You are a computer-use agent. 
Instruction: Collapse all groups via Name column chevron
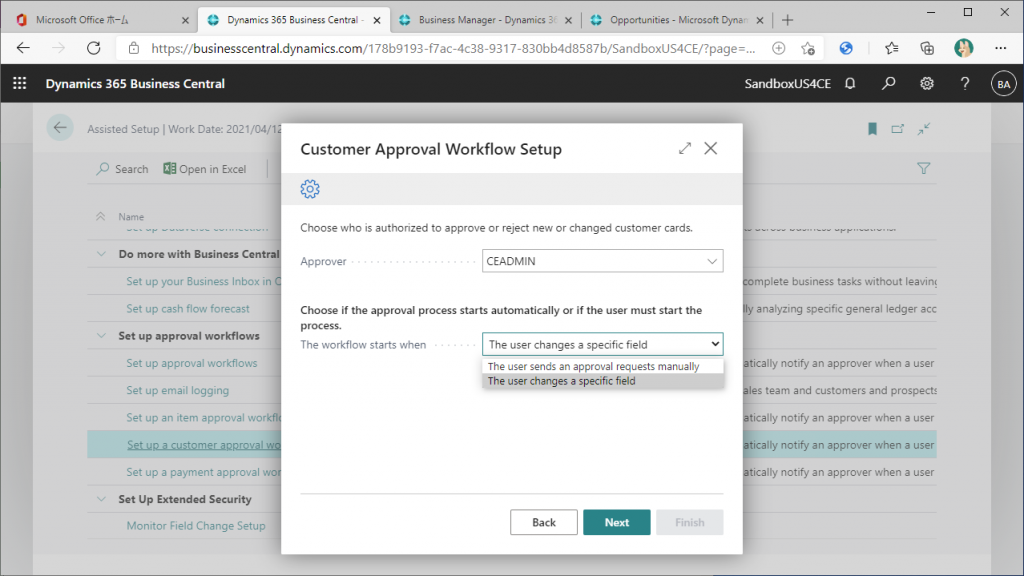tap(101, 216)
